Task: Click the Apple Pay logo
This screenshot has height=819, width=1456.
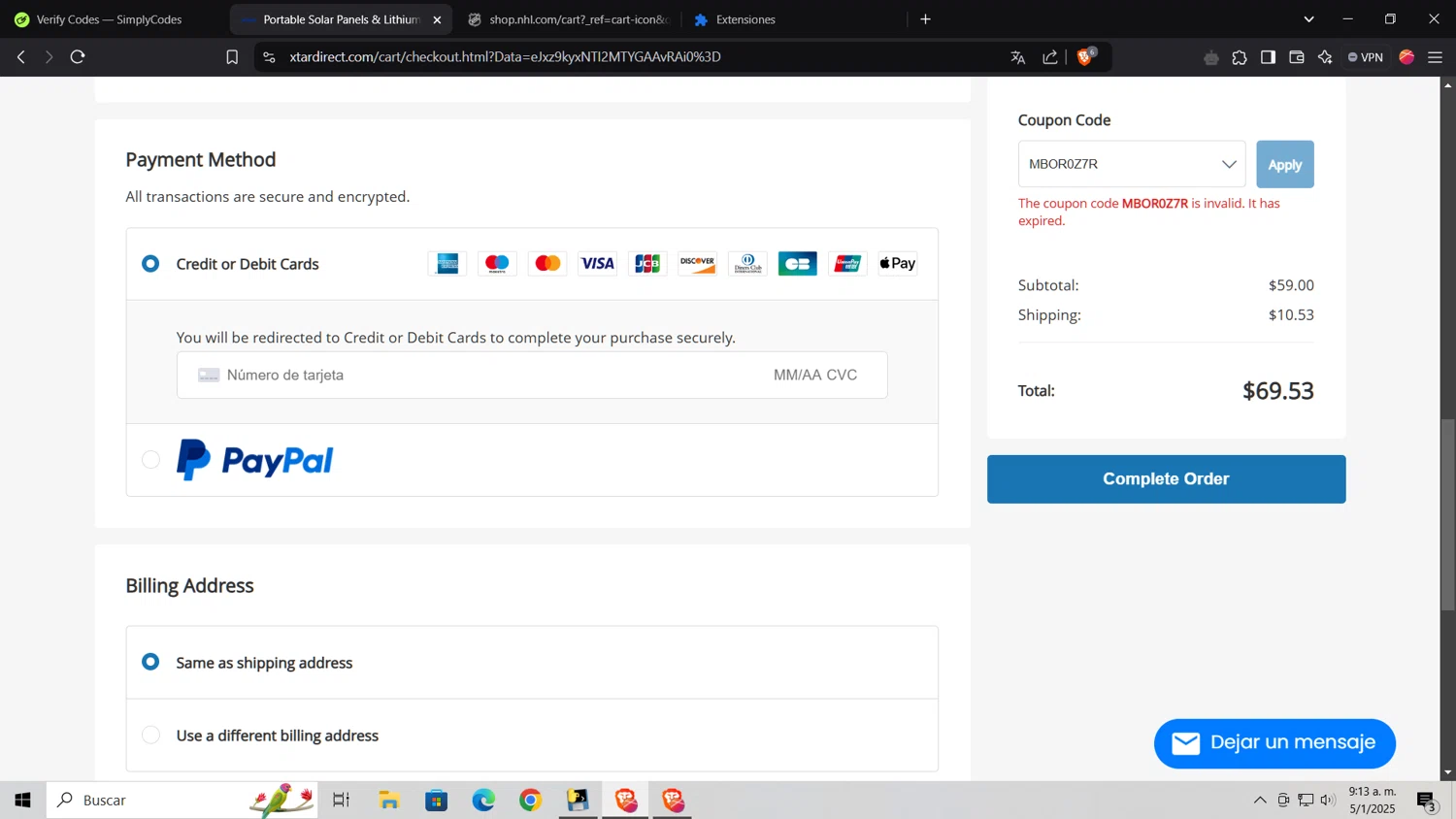Action: coord(898,264)
